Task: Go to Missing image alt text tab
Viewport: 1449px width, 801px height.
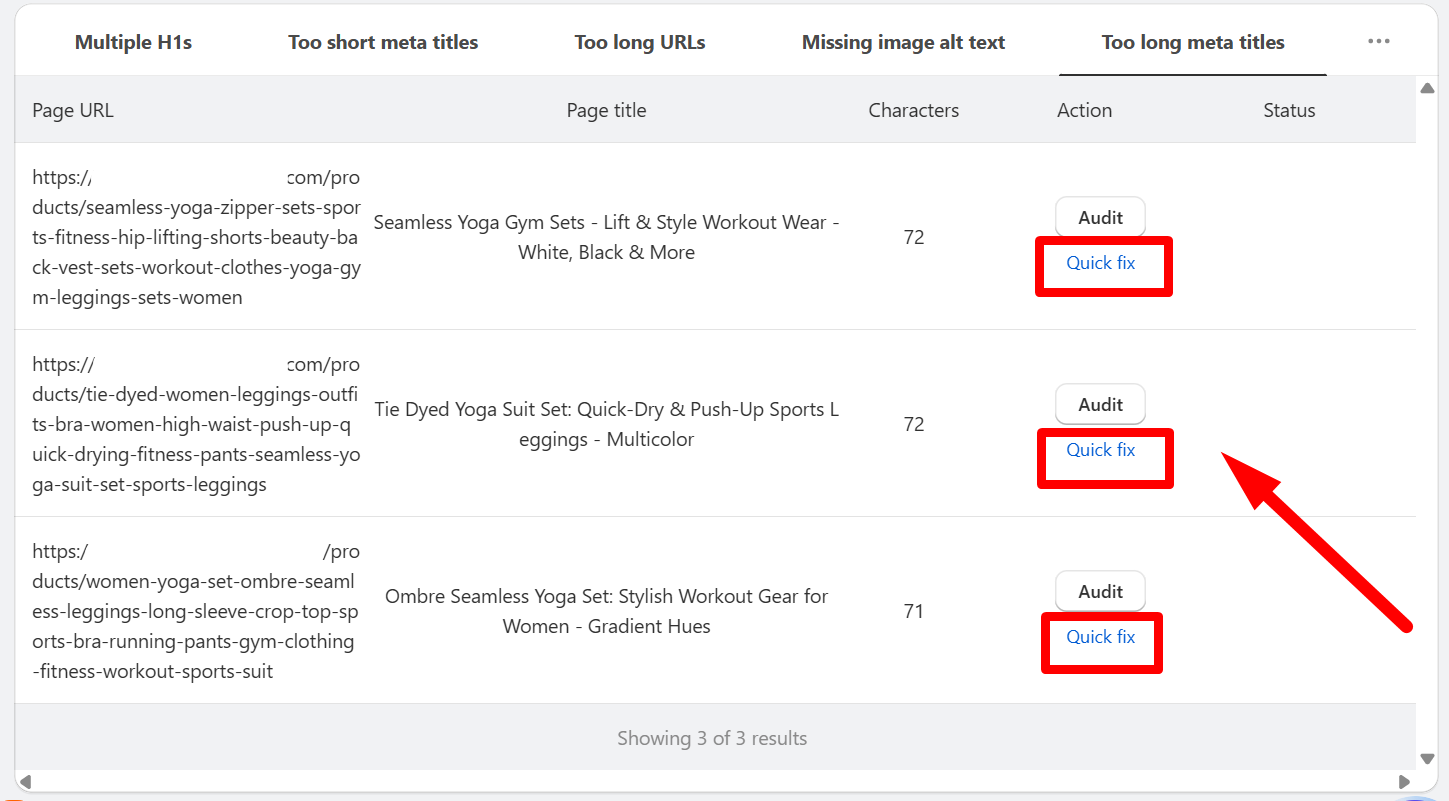Action: coord(903,42)
